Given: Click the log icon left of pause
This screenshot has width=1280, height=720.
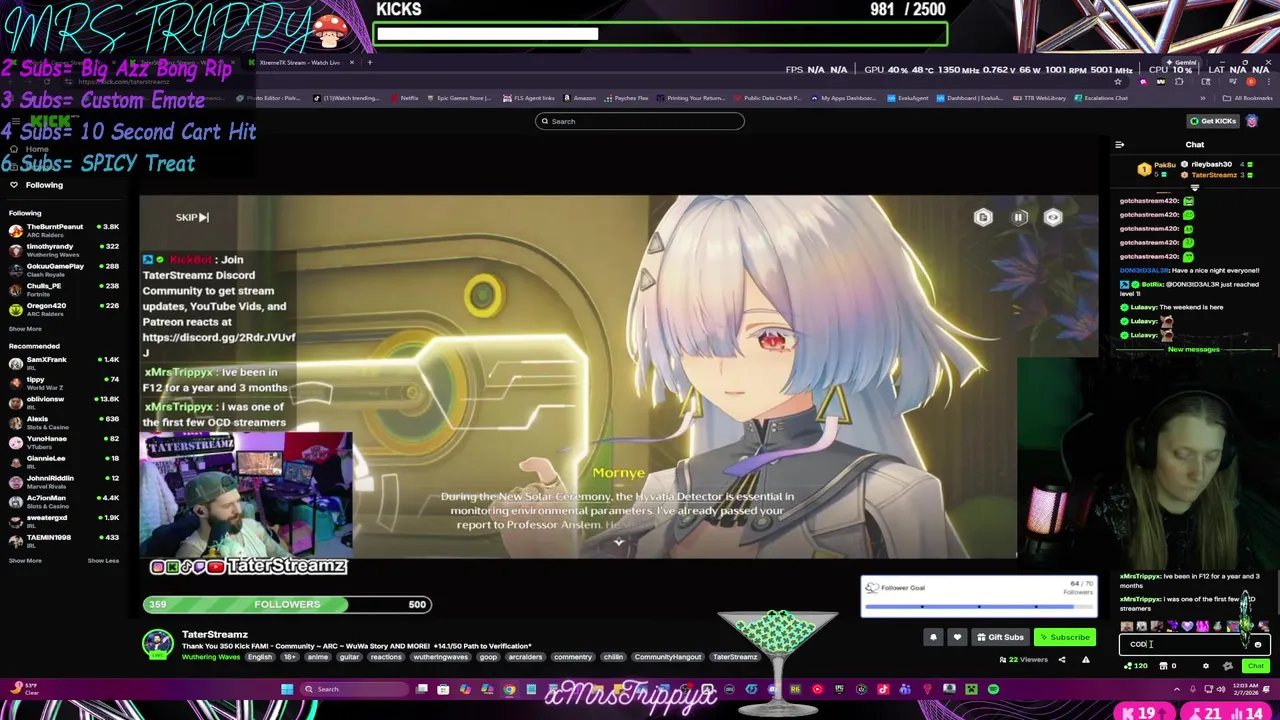Looking at the screenshot, I should pos(983,217).
